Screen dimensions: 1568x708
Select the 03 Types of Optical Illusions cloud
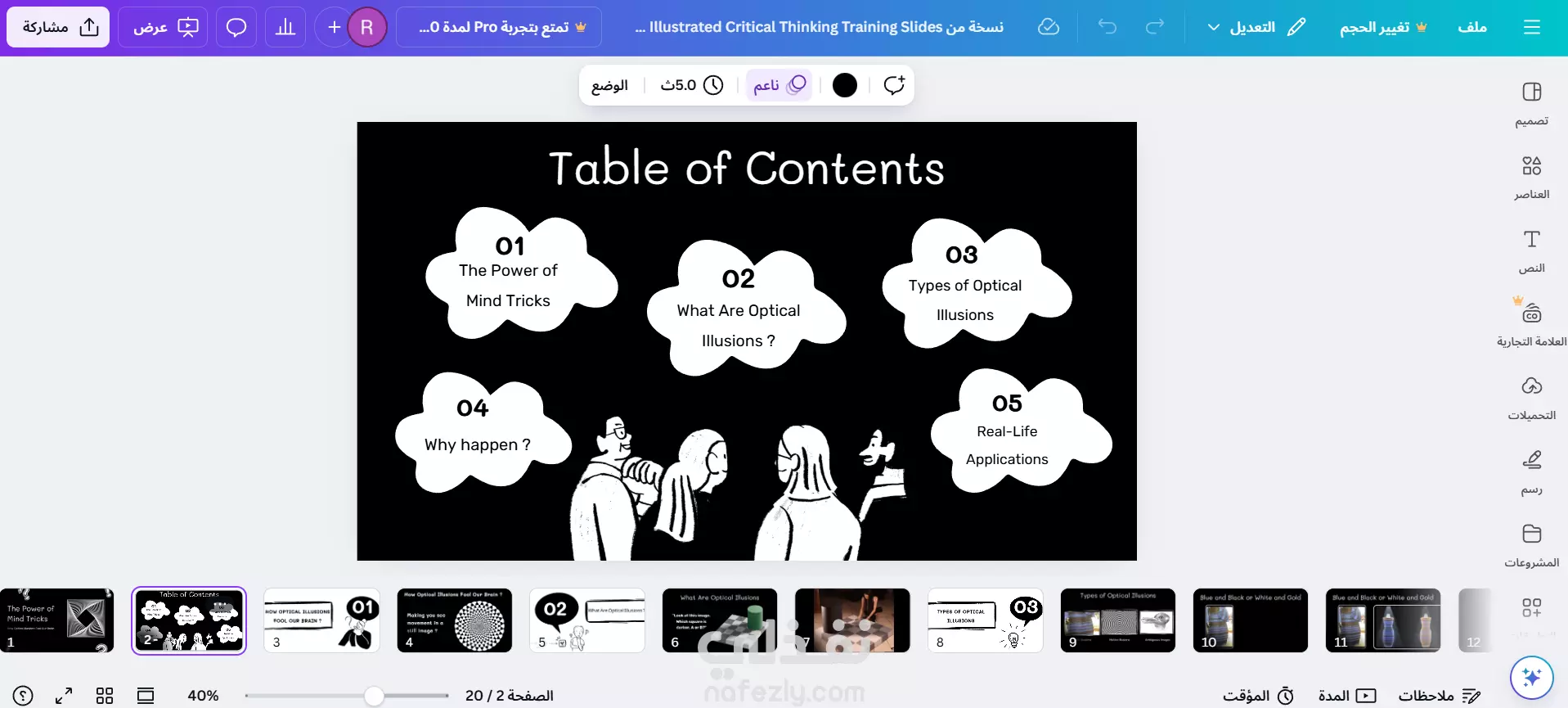(x=977, y=283)
